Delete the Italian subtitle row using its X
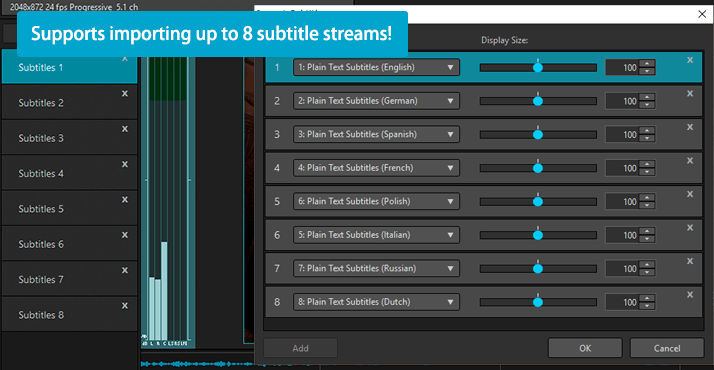This screenshot has height=370, width=714. pos(690,228)
